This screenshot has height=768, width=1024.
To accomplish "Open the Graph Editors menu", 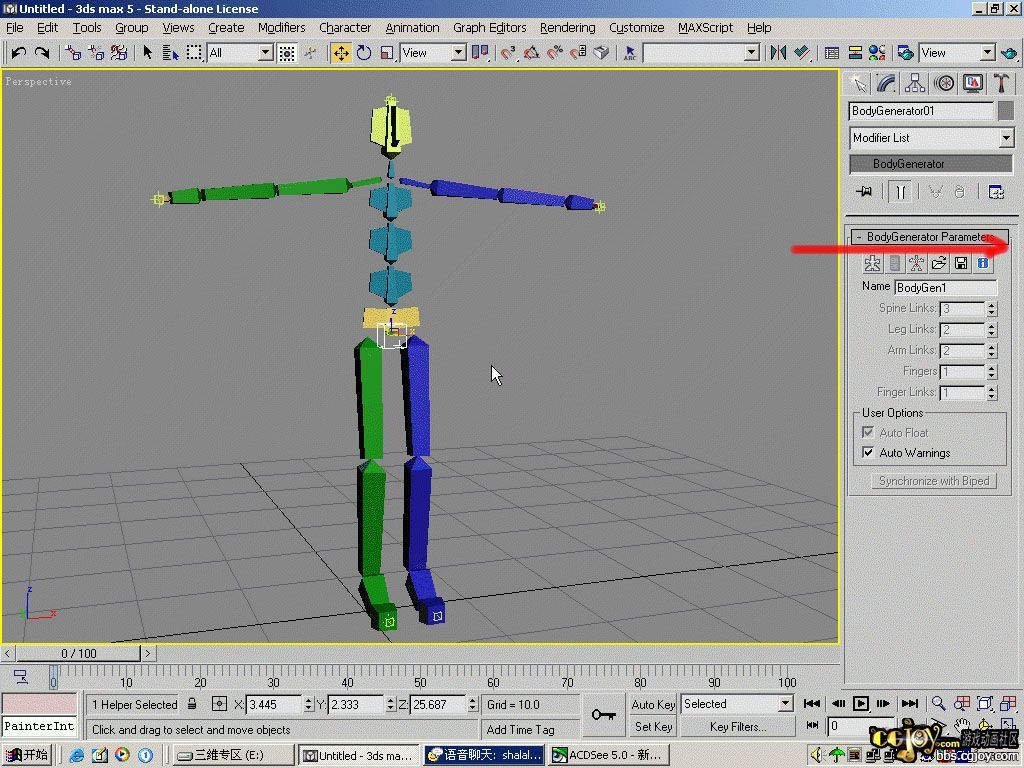I will [x=490, y=27].
